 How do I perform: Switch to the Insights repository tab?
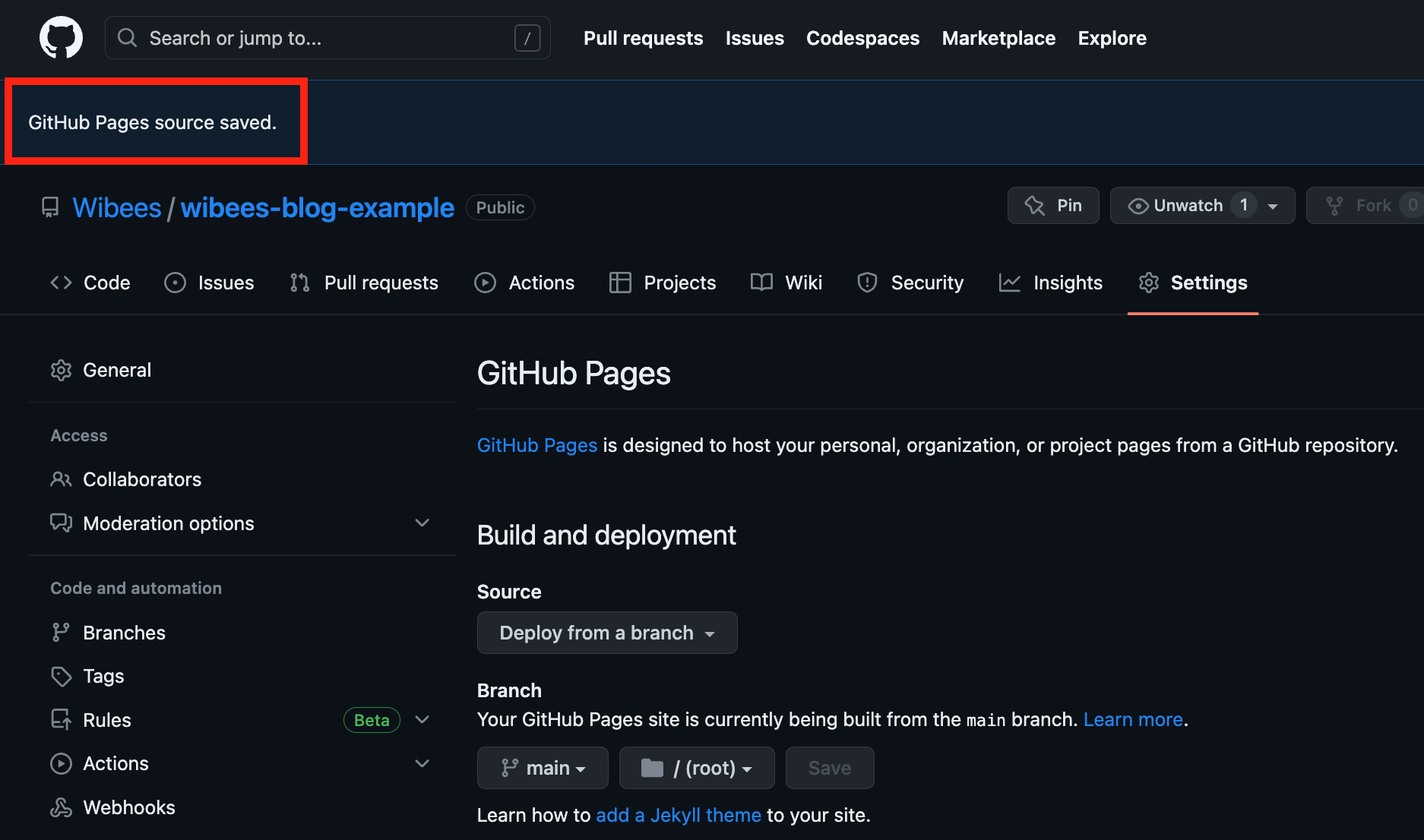[x=1051, y=283]
